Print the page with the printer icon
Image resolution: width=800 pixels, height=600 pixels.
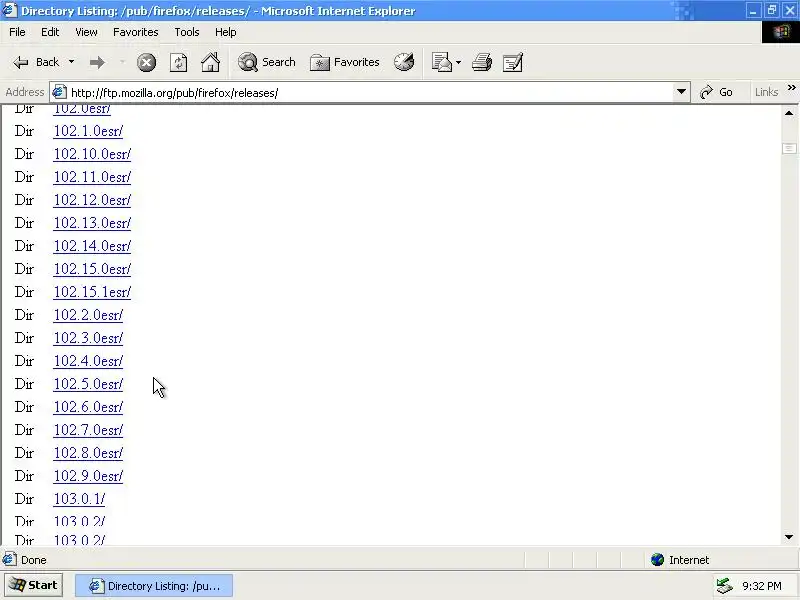point(482,62)
